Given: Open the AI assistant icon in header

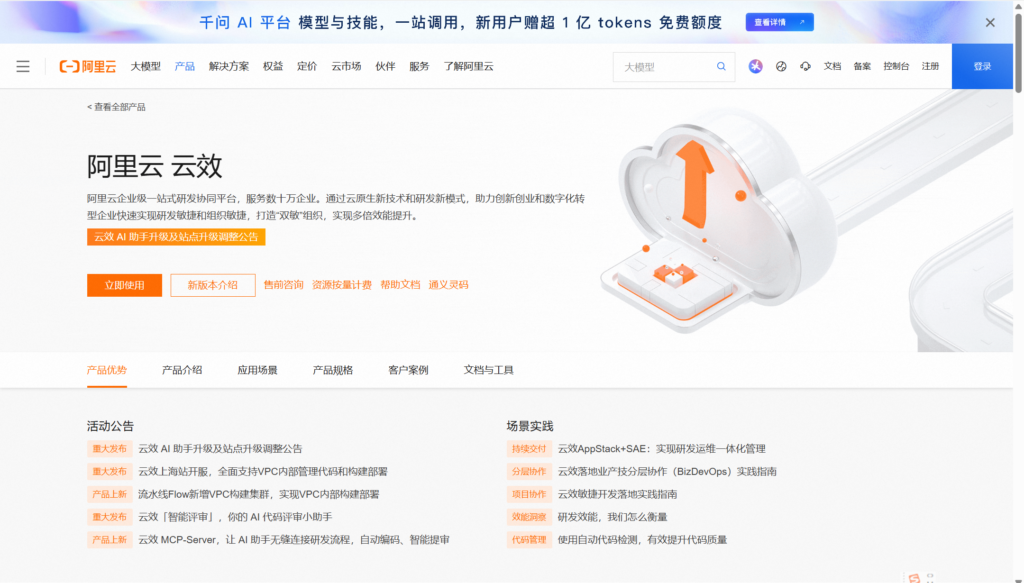Looking at the screenshot, I should (x=756, y=67).
